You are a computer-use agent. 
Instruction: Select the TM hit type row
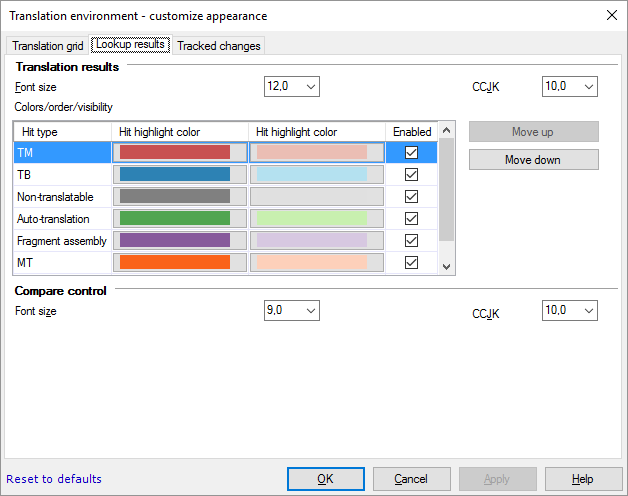62,152
